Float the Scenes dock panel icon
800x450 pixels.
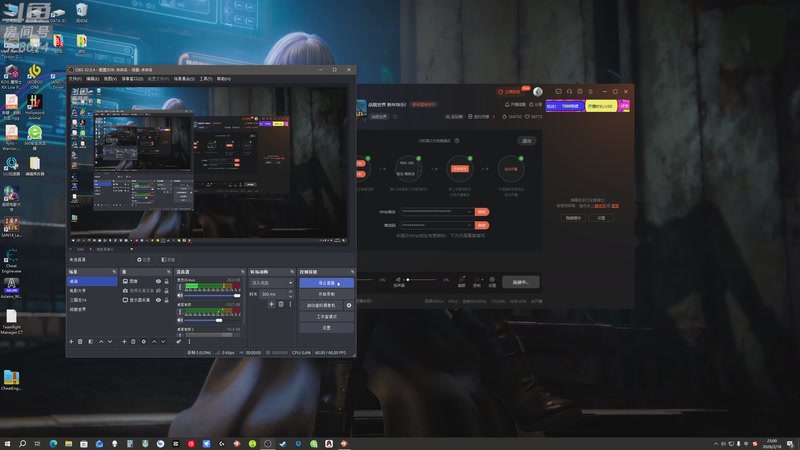click(x=114, y=272)
